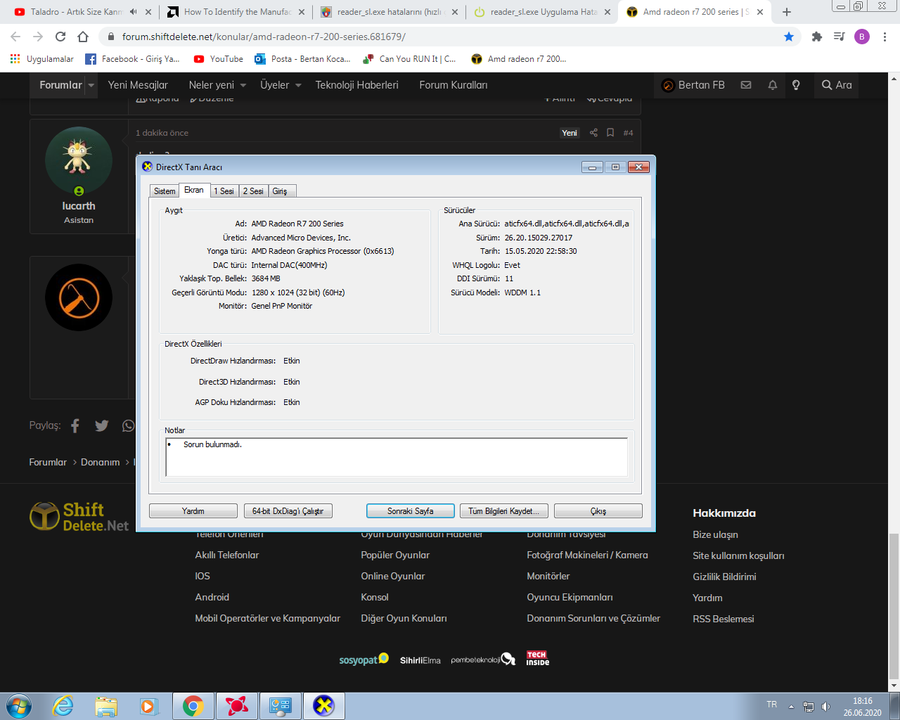Close the Taladro YouTube tab

[x=149, y=12]
